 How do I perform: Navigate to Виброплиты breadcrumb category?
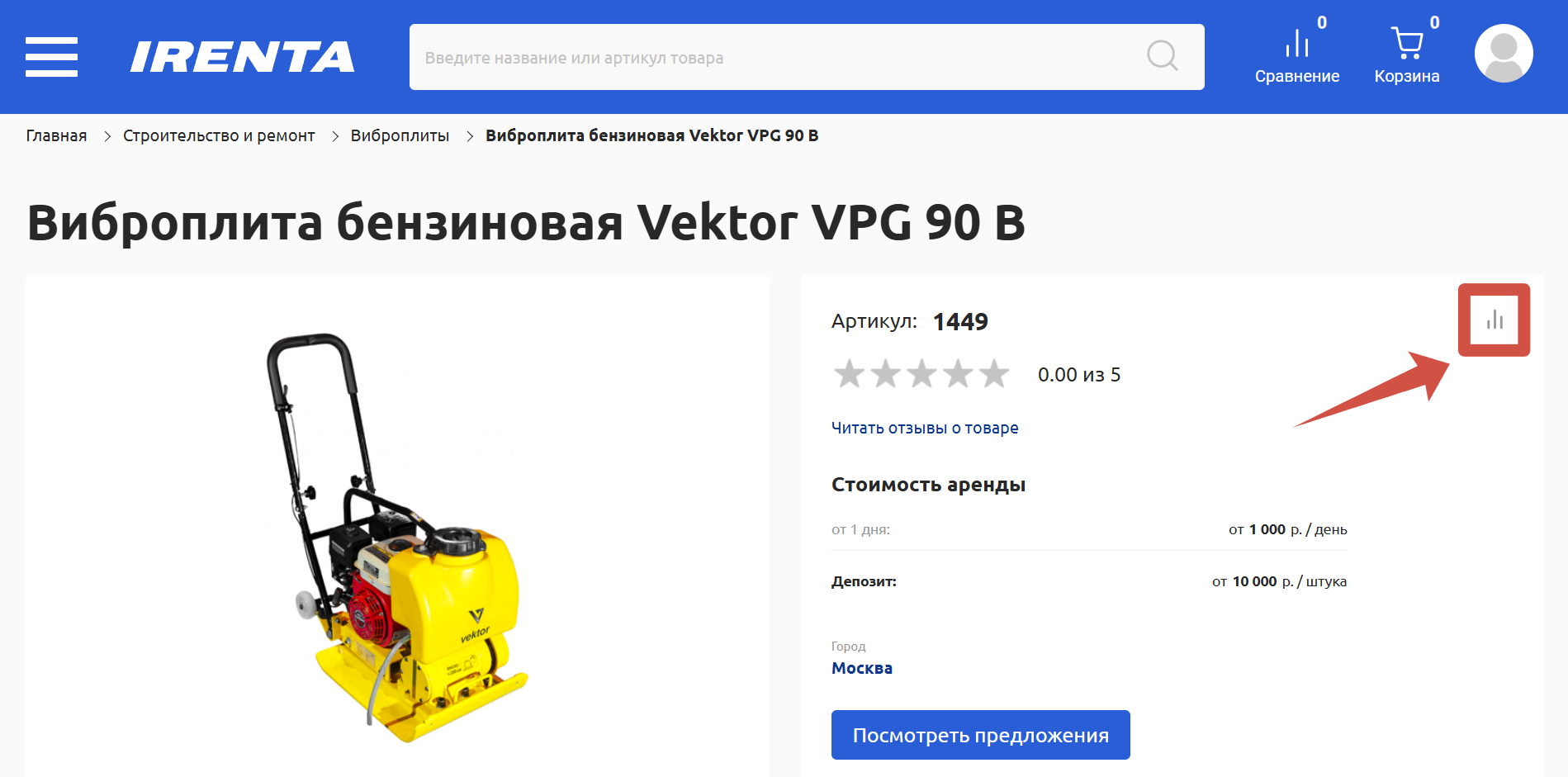(400, 135)
